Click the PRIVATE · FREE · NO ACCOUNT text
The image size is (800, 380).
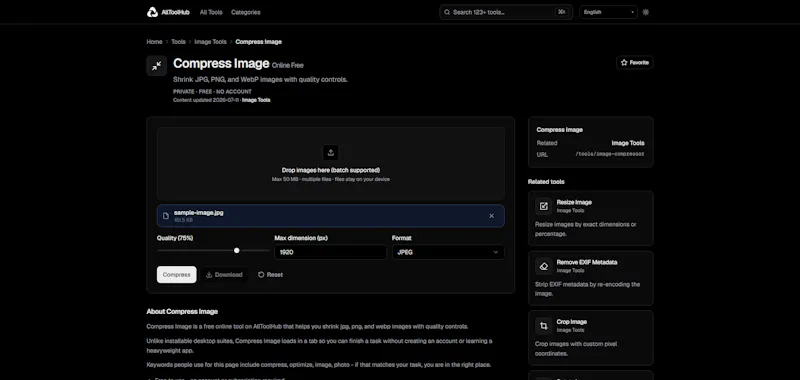(x=212, y=92)
